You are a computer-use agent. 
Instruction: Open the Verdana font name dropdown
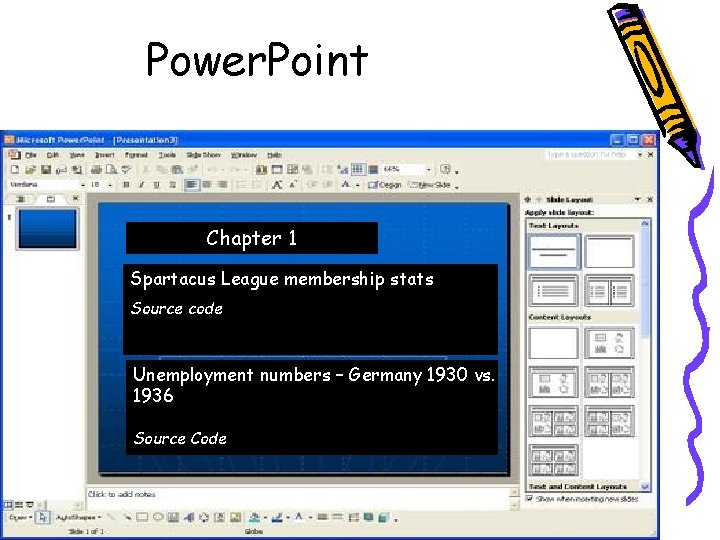pos(83,185)
